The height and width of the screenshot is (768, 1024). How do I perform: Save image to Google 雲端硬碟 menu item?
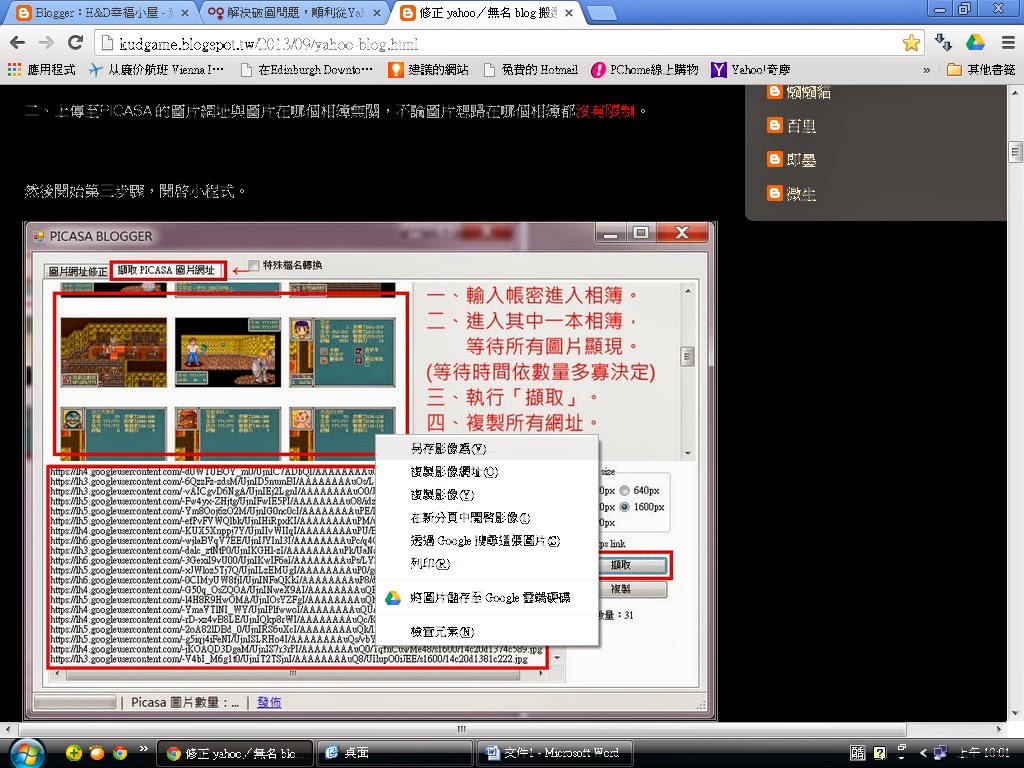(487, 598)
